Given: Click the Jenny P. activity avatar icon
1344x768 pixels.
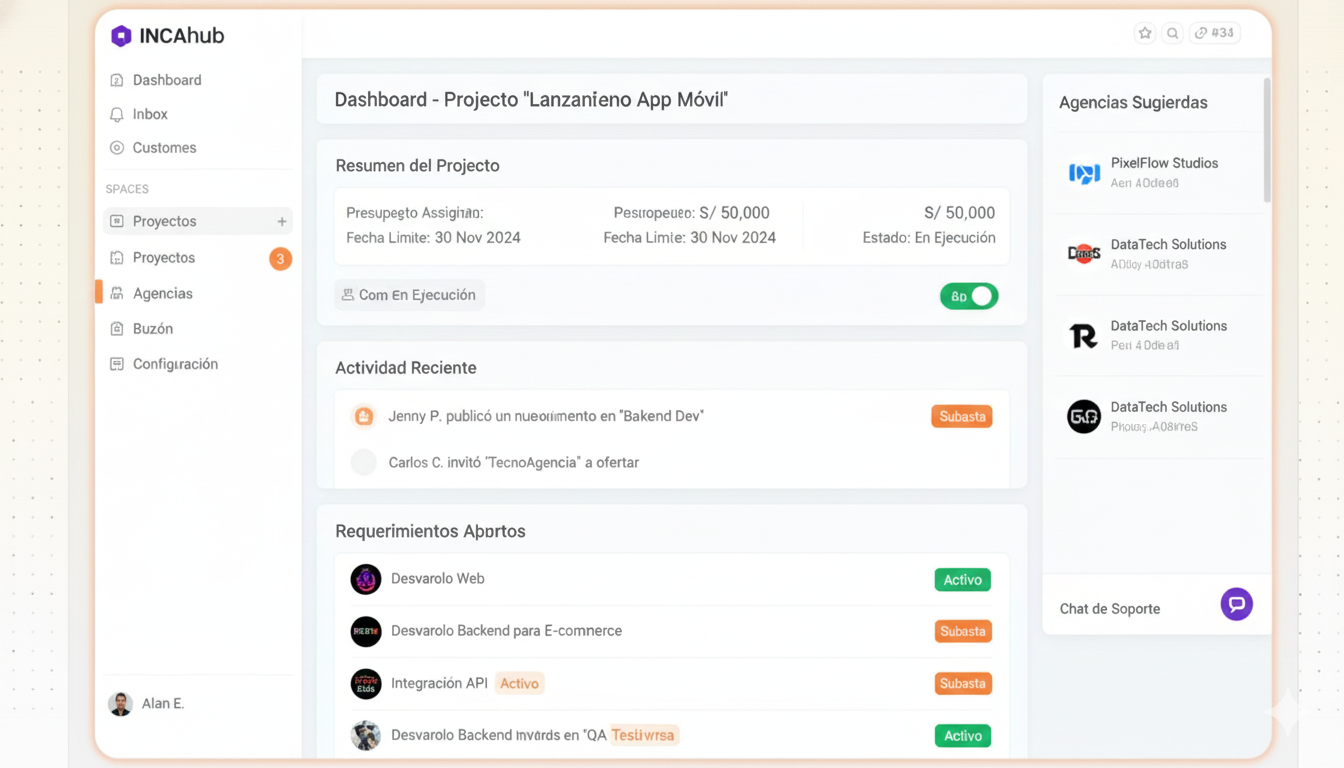Looking at the screenshot, I should (x=364, y=416).
